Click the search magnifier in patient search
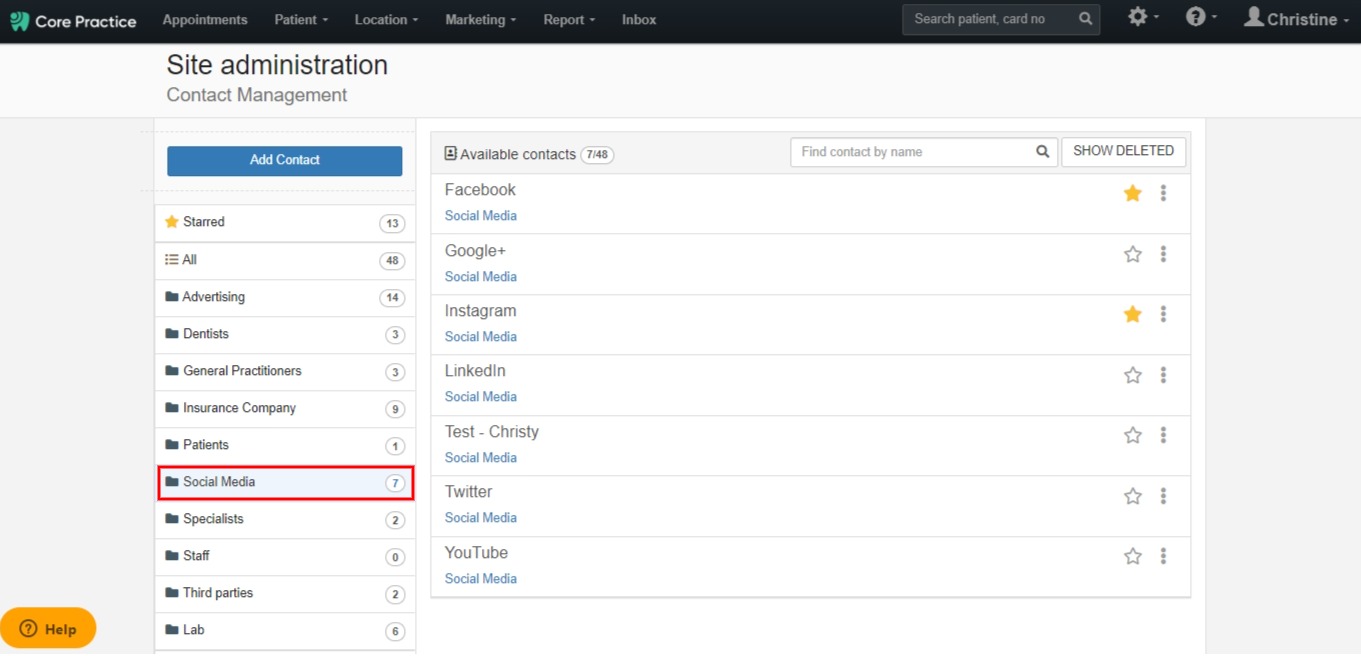The image size is (1361, 656). 1085,19
